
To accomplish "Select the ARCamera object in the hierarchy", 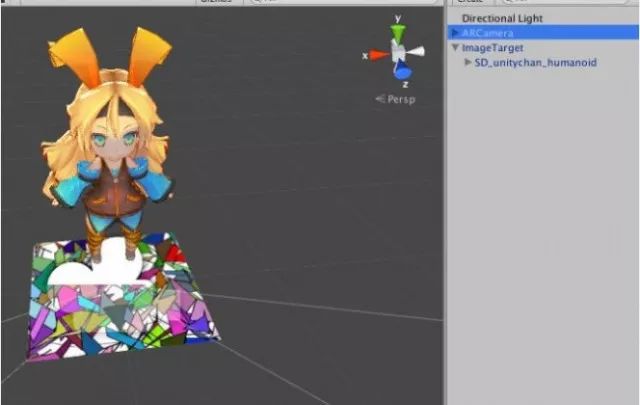I will tap(488, 33).
